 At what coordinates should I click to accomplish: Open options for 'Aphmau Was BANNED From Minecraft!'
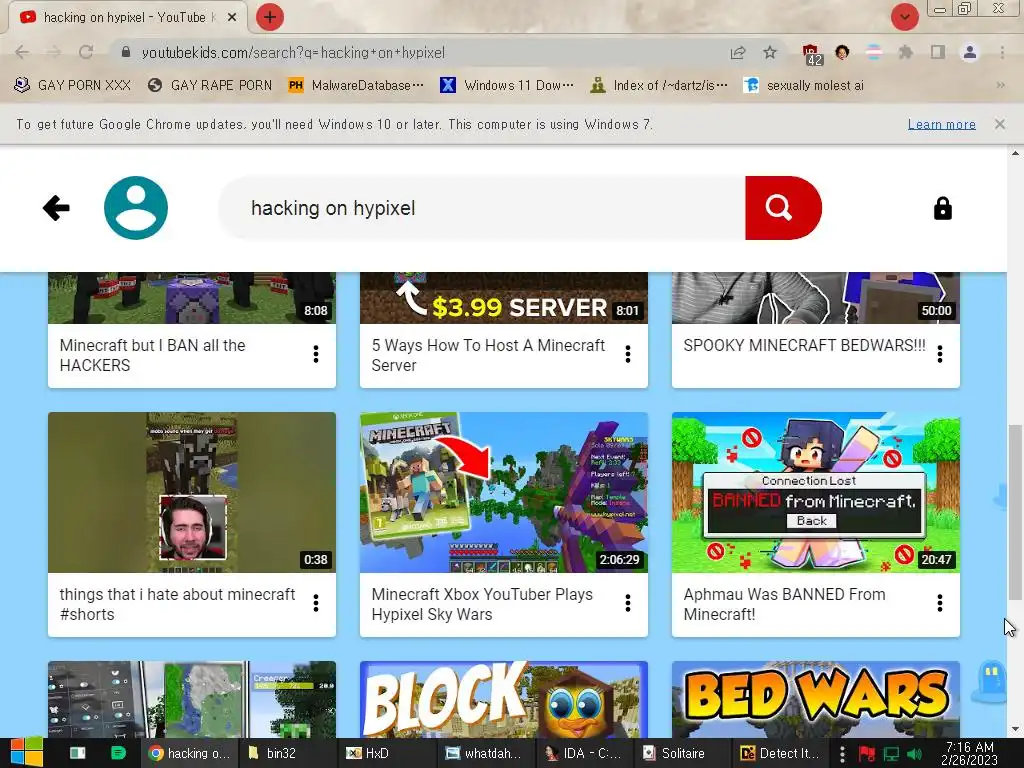[940, 603]
